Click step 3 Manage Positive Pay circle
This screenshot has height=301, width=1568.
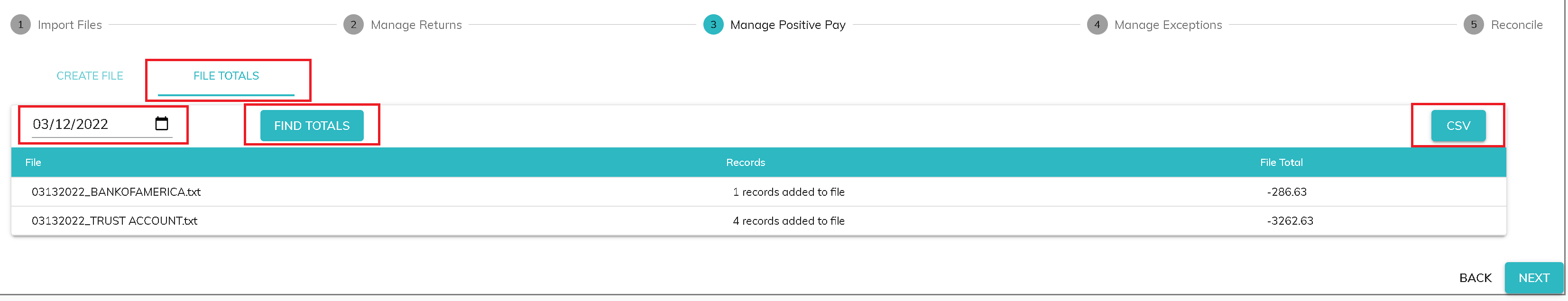[713, 25]
